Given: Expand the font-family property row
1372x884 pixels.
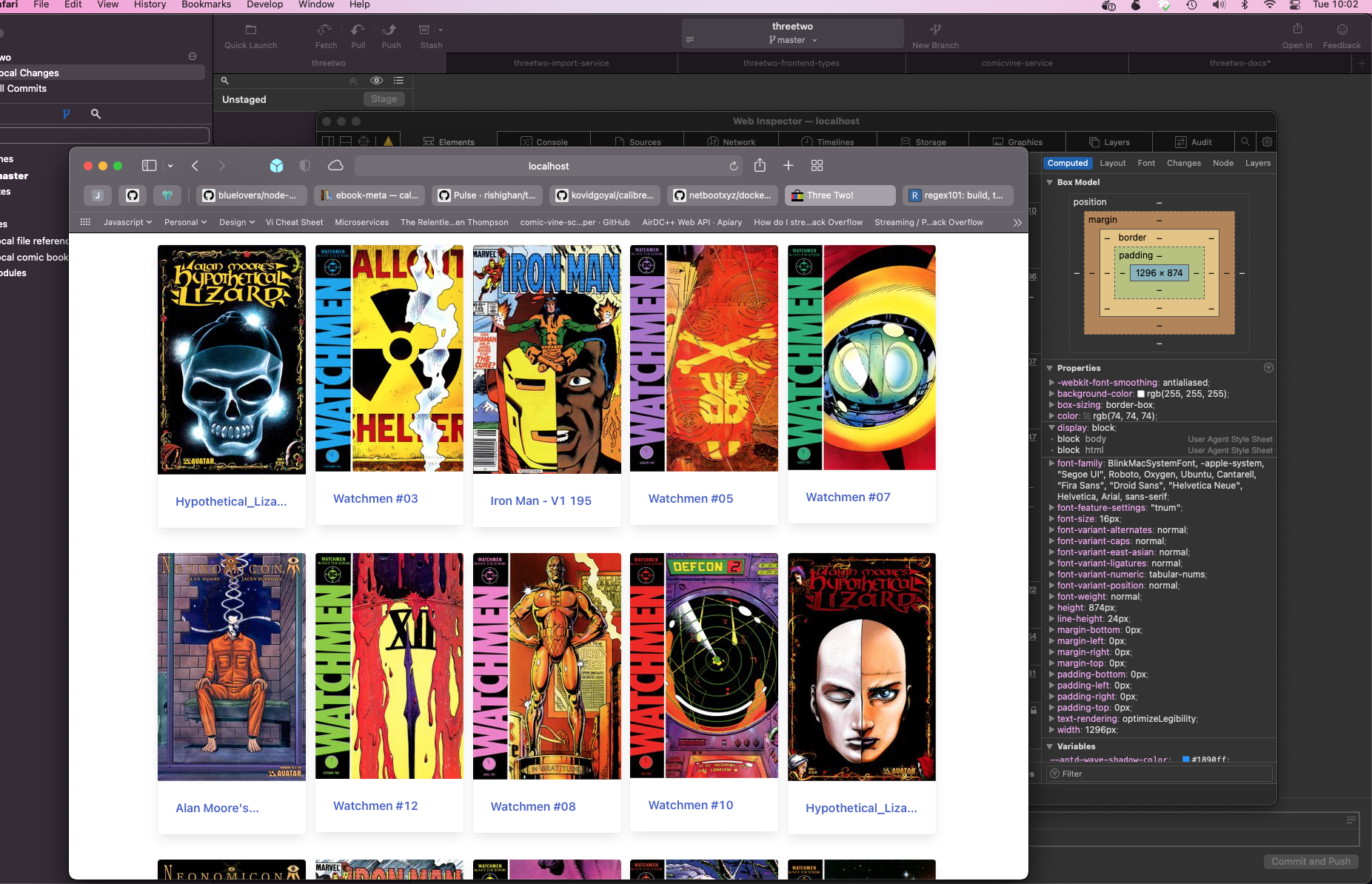Looking at the screenshot, I should (x=1051, y=463).
